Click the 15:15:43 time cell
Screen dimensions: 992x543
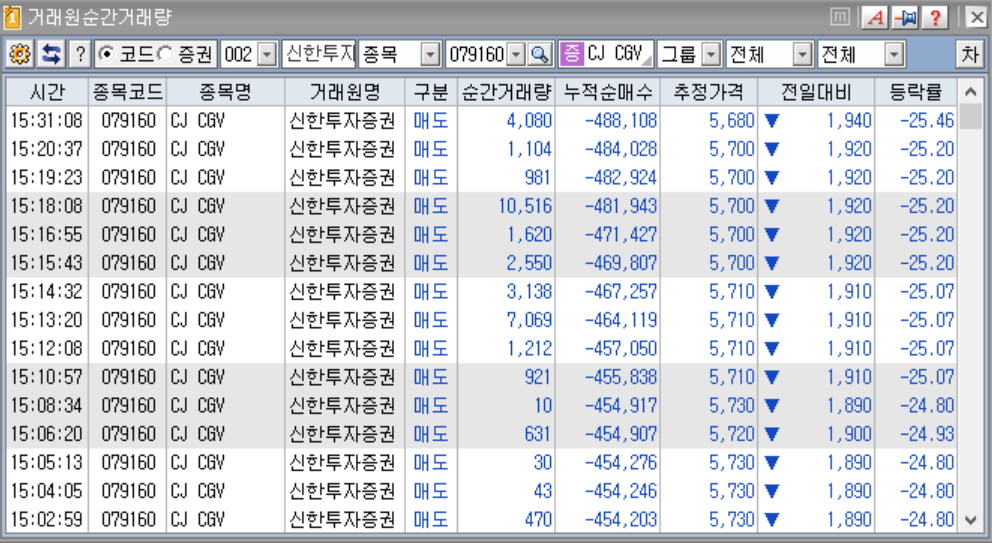pyautogui.click(x=47, y=263)
